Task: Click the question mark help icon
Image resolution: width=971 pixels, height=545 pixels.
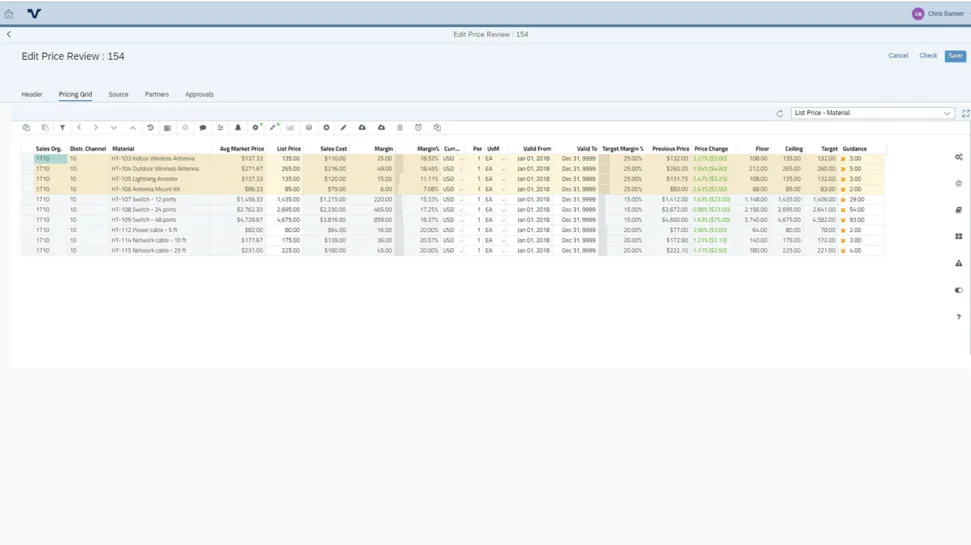Action: click(958, 317)
